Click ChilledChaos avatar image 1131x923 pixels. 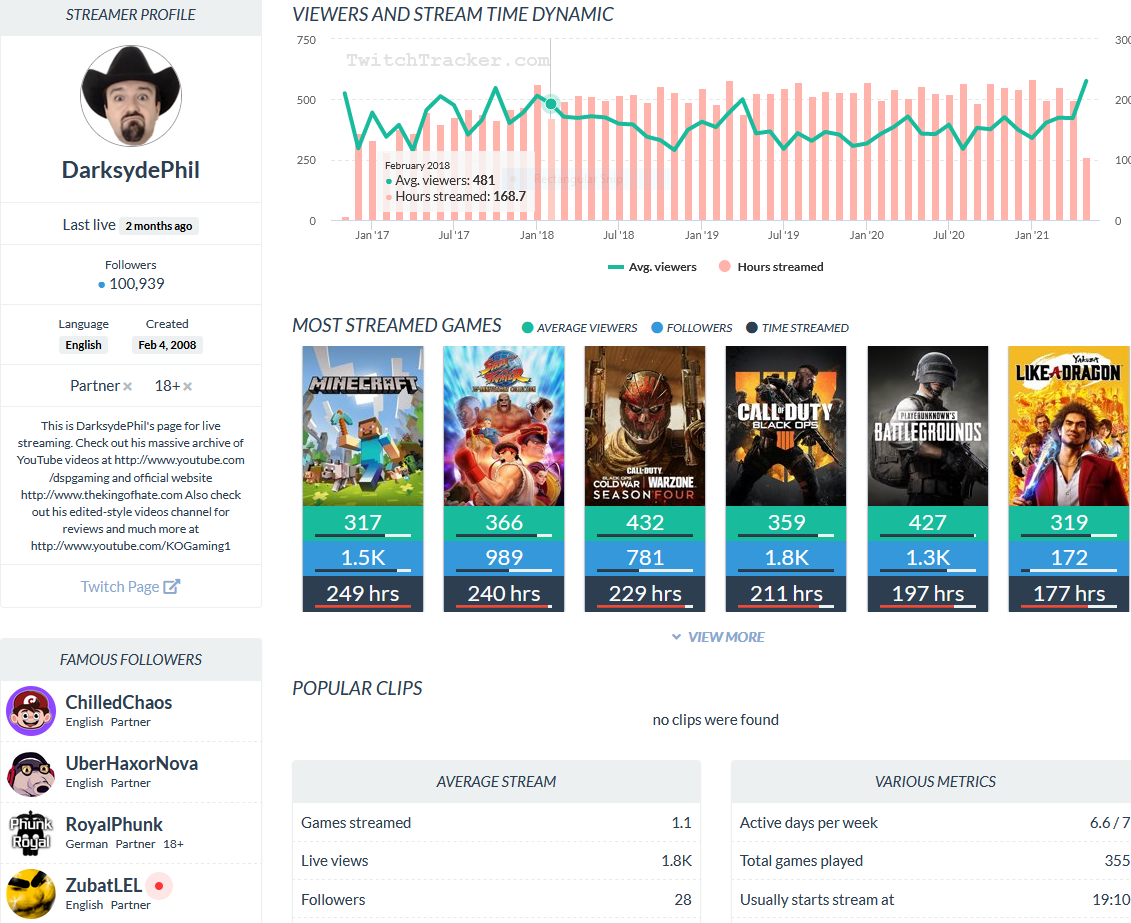coord(31,711)
